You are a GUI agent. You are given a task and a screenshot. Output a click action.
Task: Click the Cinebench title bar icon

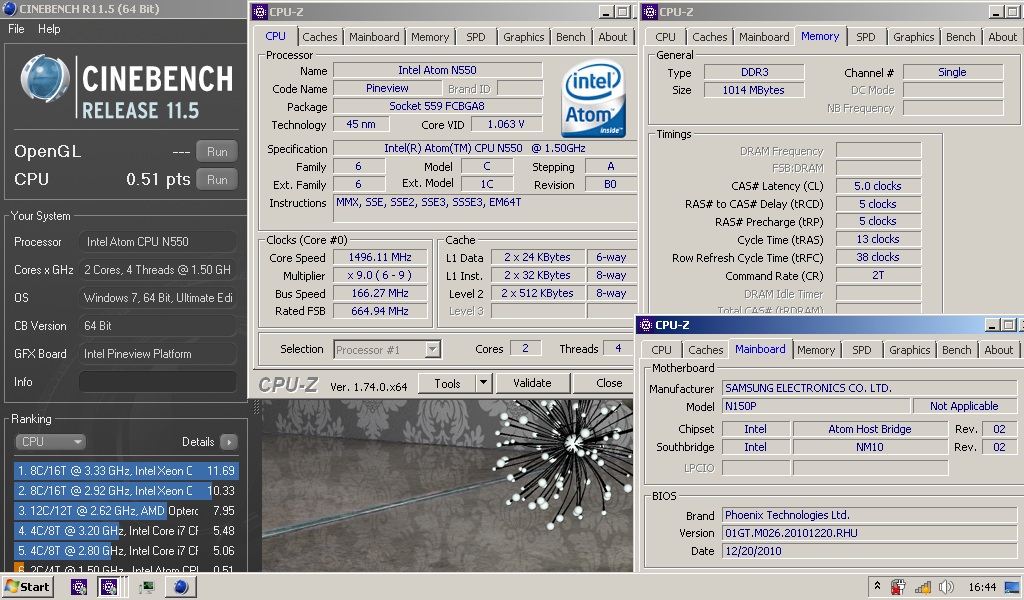click(9, 9)
